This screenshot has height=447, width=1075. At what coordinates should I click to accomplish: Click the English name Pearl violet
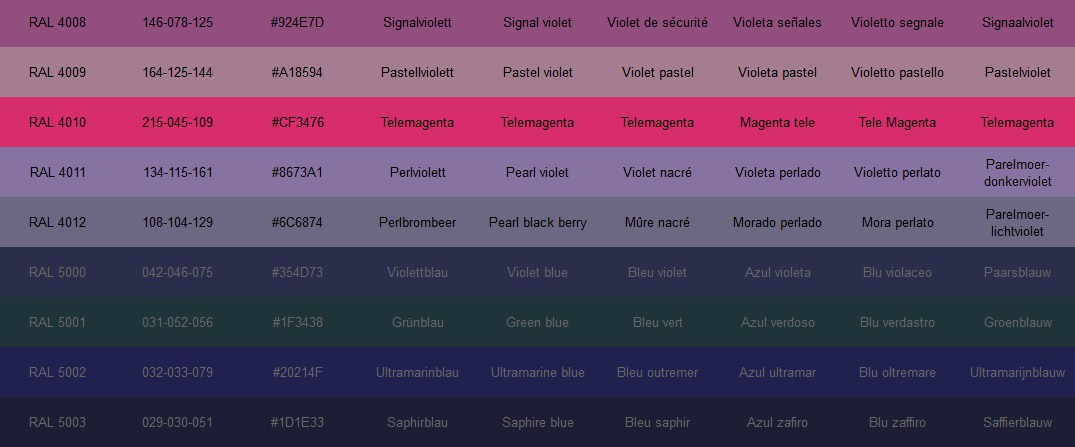[537, 172]
